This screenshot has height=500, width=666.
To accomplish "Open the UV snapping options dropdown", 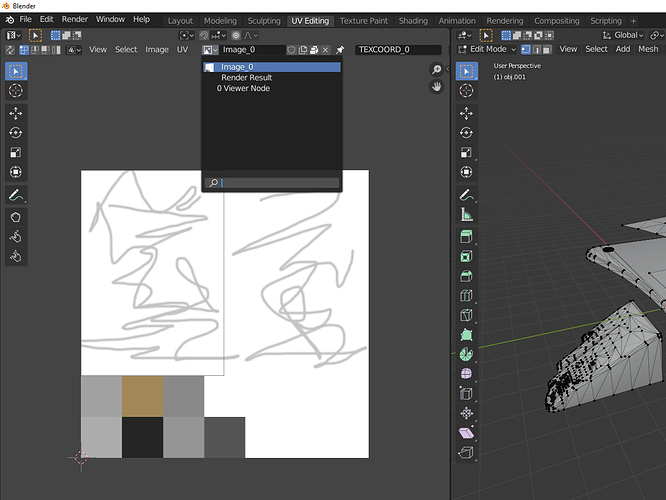I will tap(219, 36).
